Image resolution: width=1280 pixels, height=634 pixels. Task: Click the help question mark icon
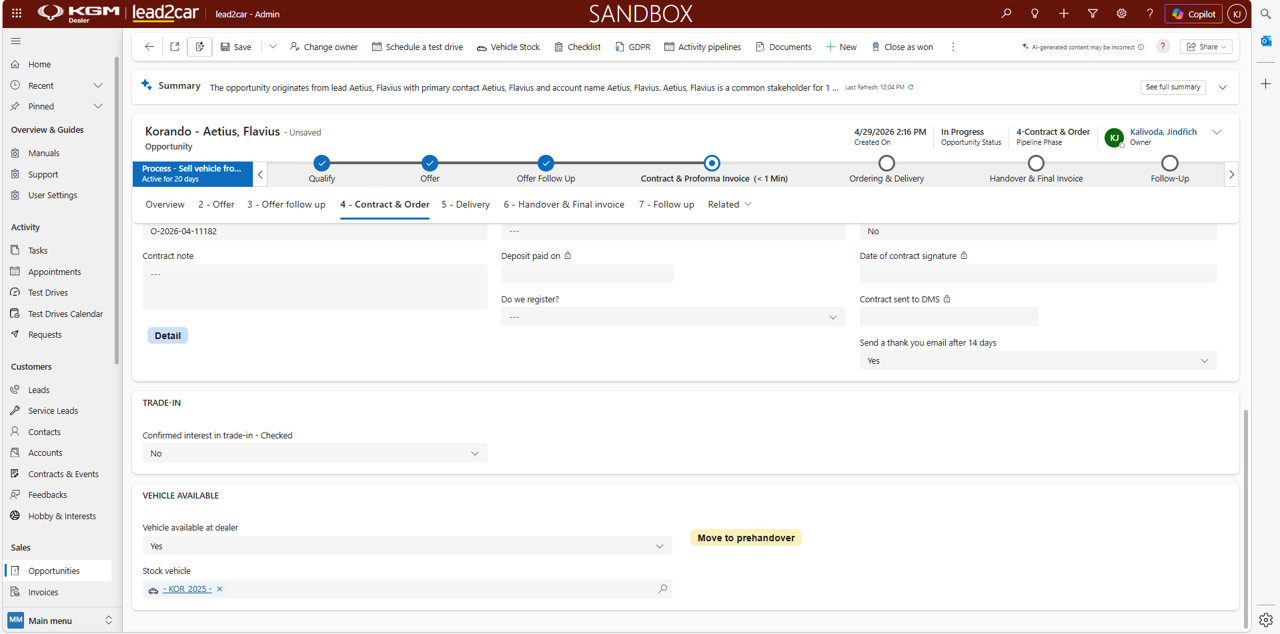tap(1150, 14)
